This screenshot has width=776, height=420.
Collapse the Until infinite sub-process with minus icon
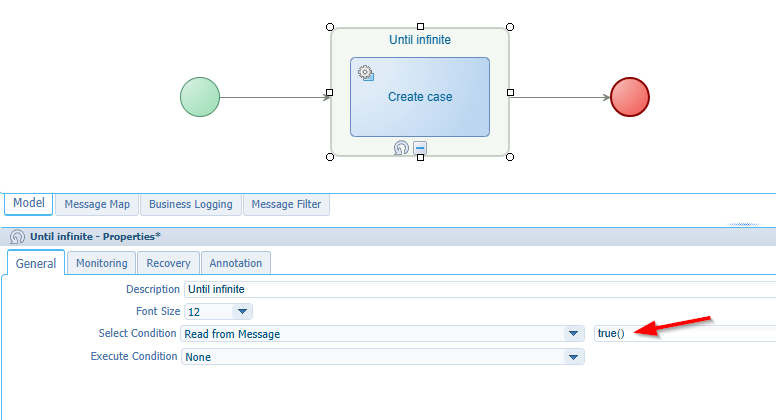tap(420, 148)
